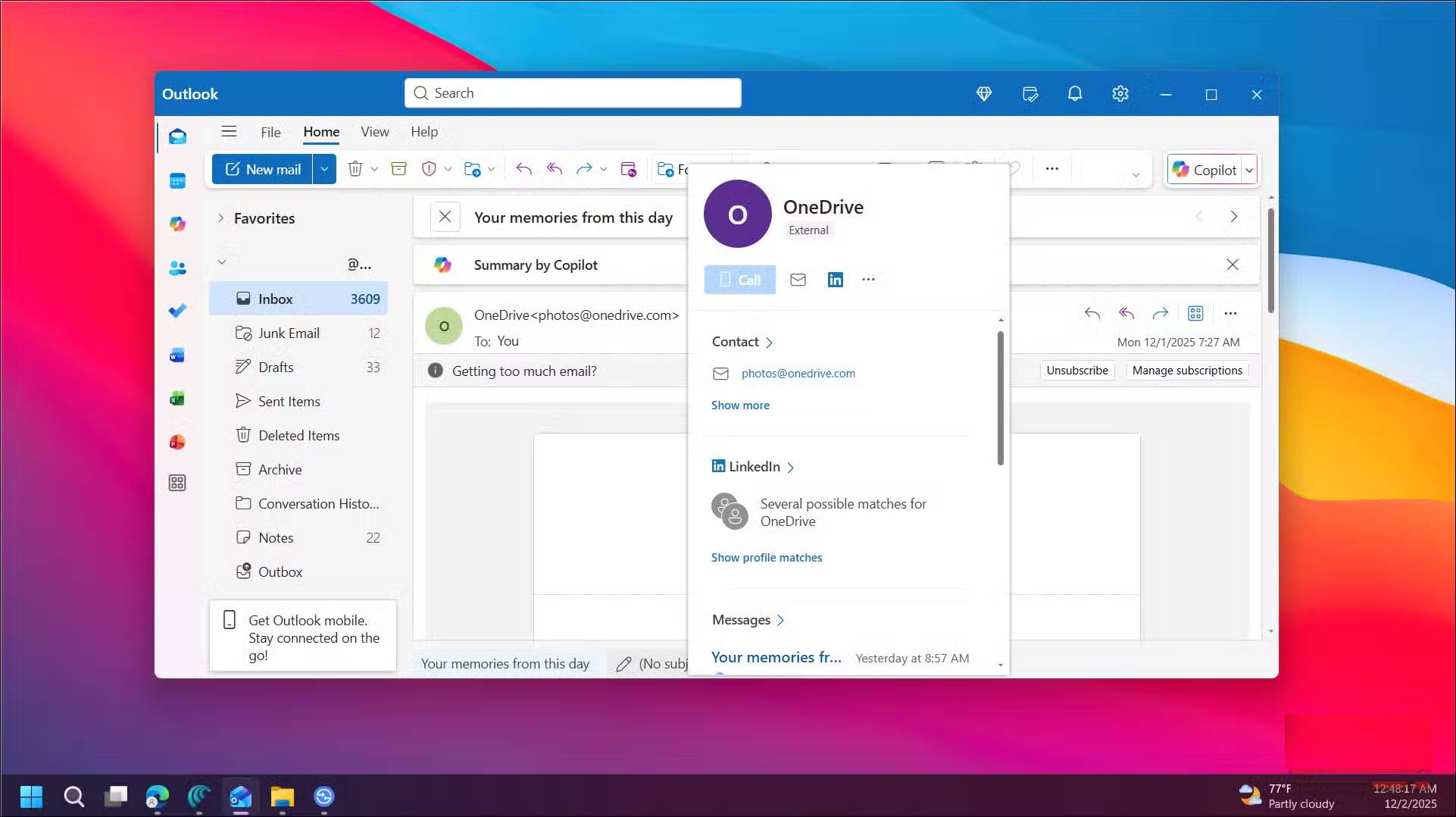Open the notifications bell icon

pos(1074,94)
